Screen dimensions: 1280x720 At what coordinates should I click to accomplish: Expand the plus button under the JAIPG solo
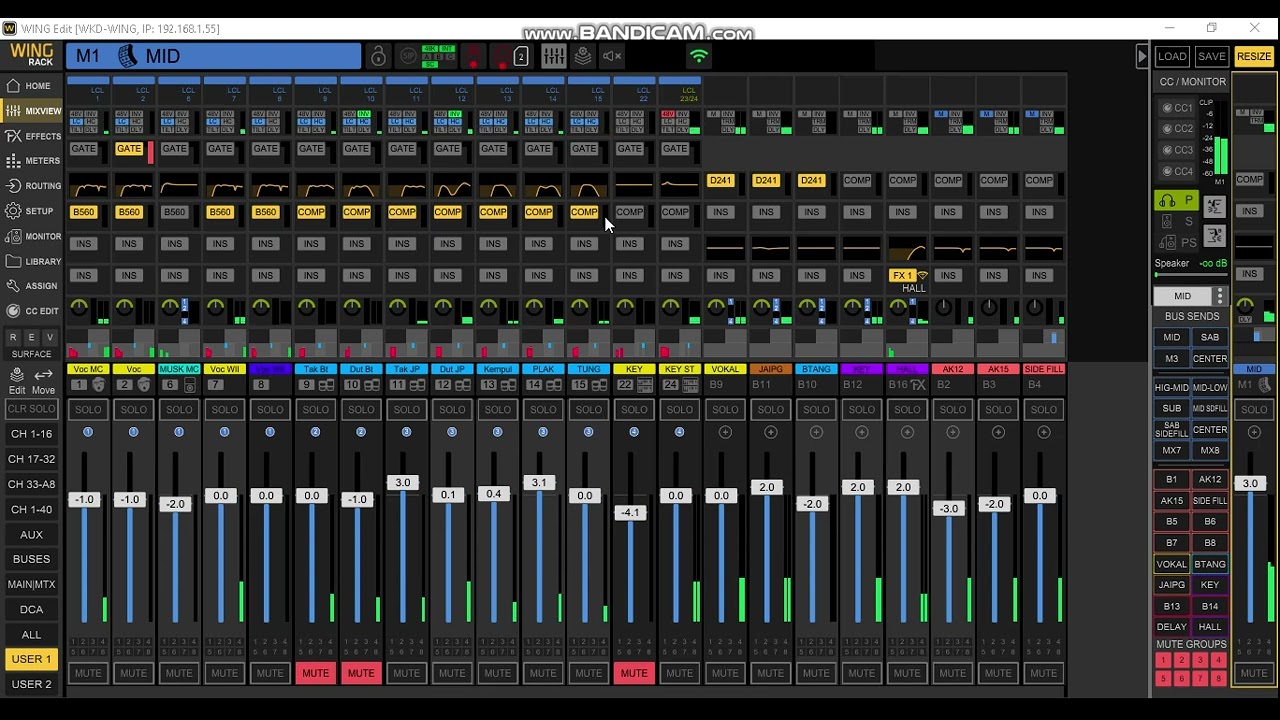pyautogui.click(x=770, y=432)
